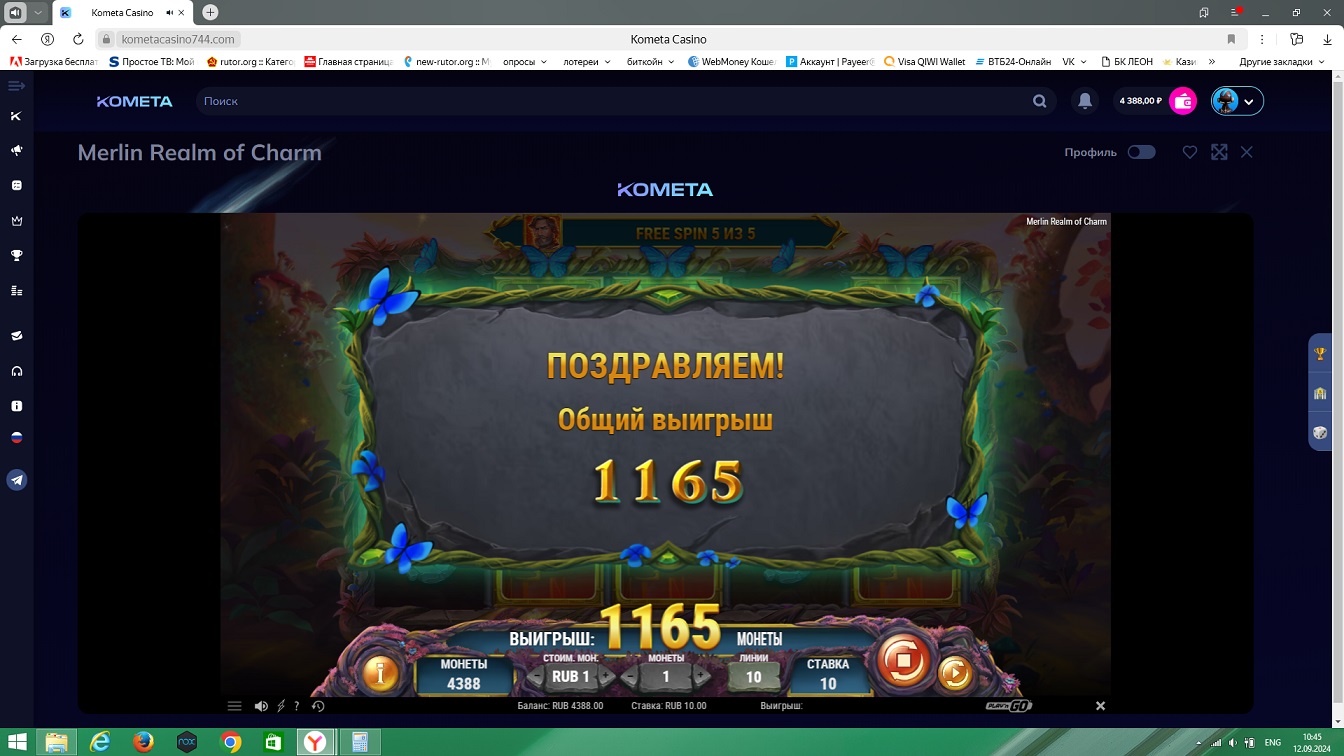Open the info sidebar icon
The image size is (1344, 756).
point(16,406)
